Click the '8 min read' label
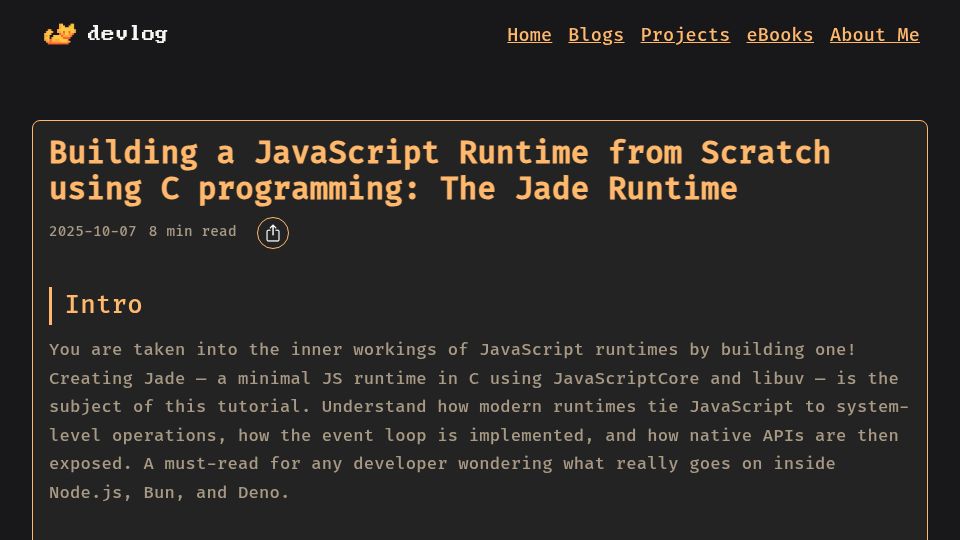 coord(192,231)
